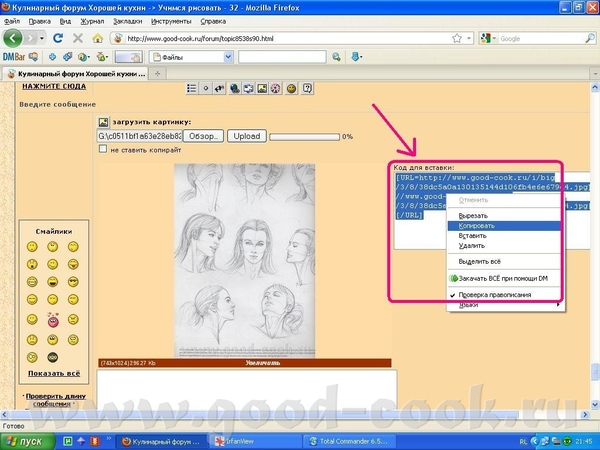Toggle 'Проверка правописания' in the context menu

[x=494, y=295]
